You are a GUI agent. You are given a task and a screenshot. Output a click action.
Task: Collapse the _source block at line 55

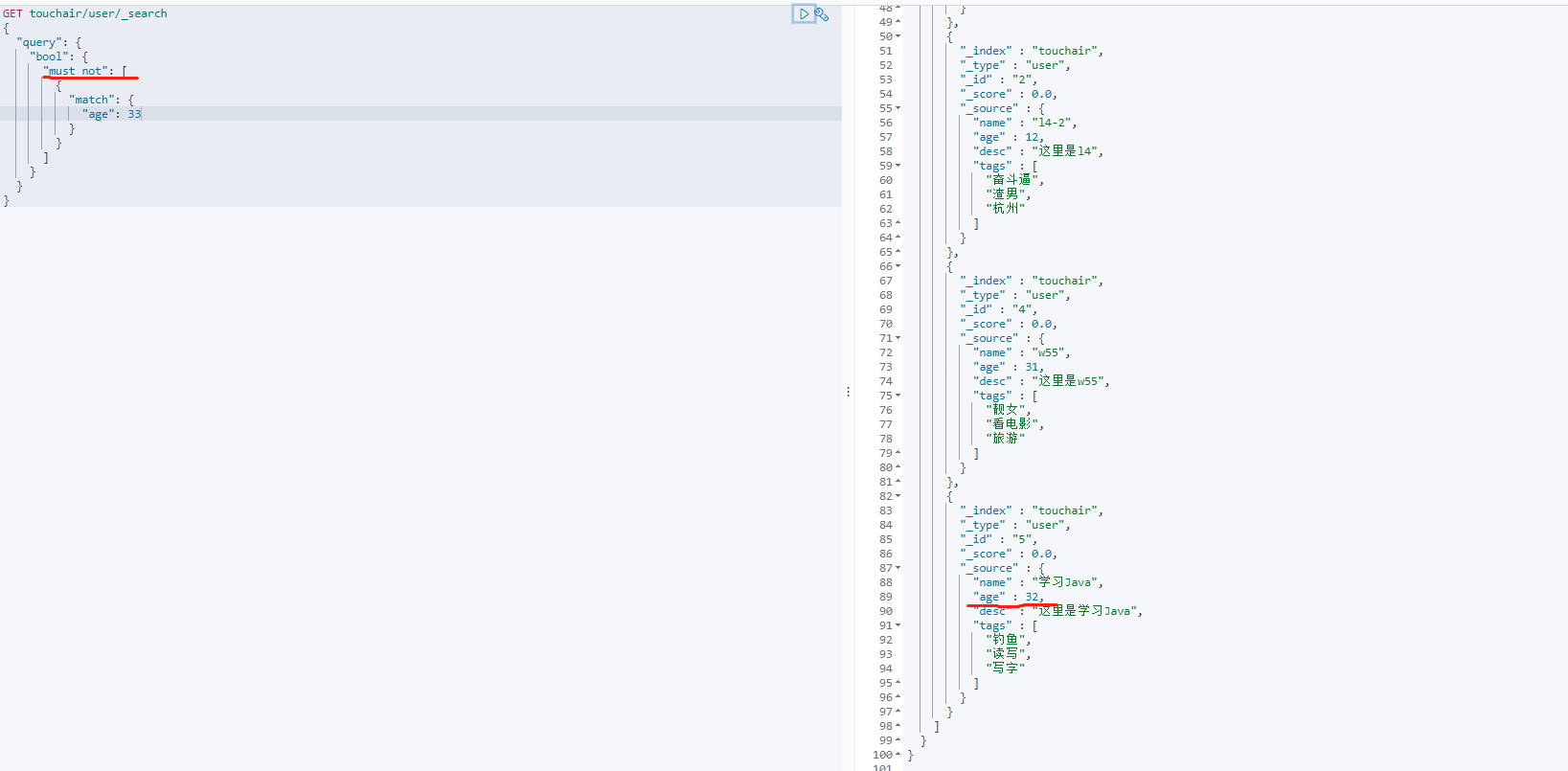pos(898,108)
